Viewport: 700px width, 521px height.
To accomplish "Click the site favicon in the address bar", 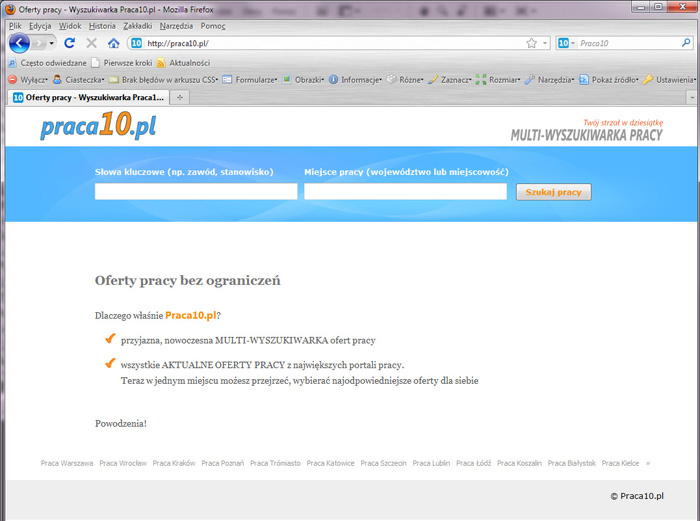I will 137,43.
